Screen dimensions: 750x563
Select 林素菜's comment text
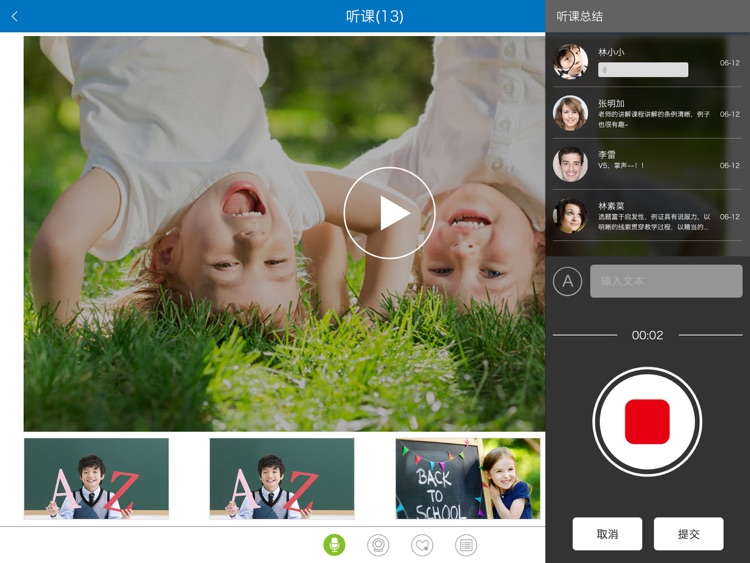[653, 222]
